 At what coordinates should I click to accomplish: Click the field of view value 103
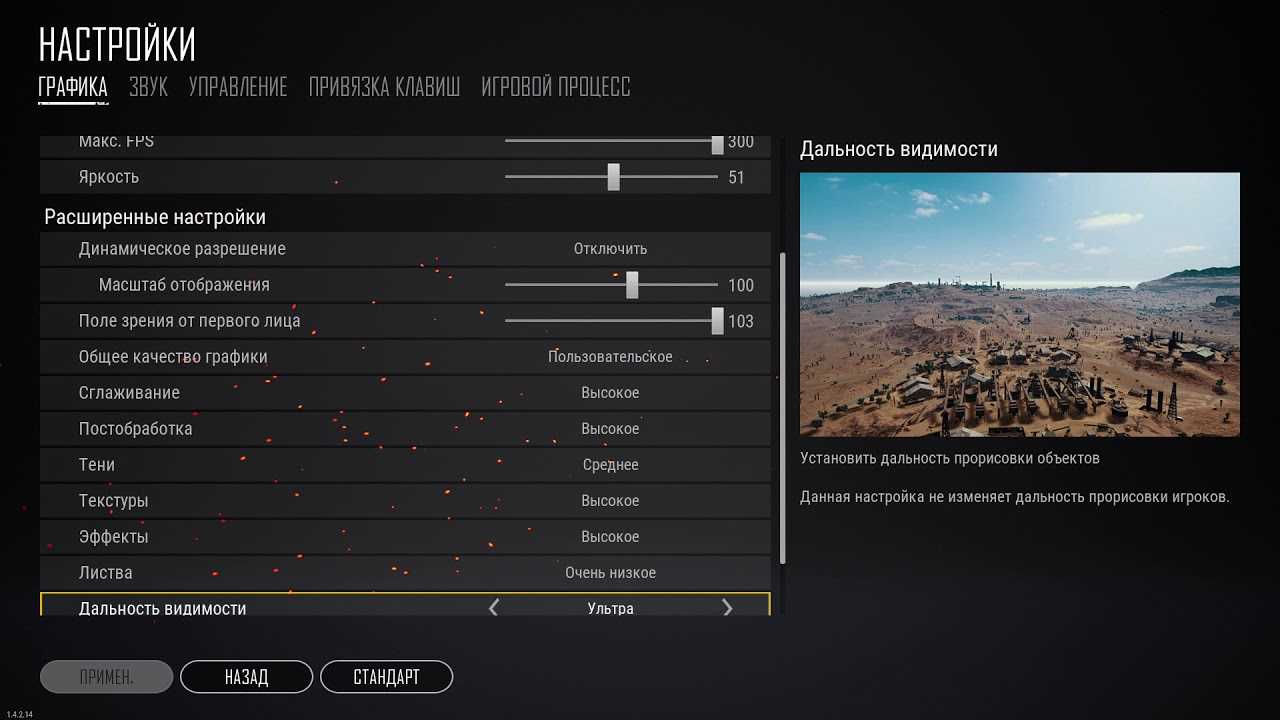tap(741, 322)
